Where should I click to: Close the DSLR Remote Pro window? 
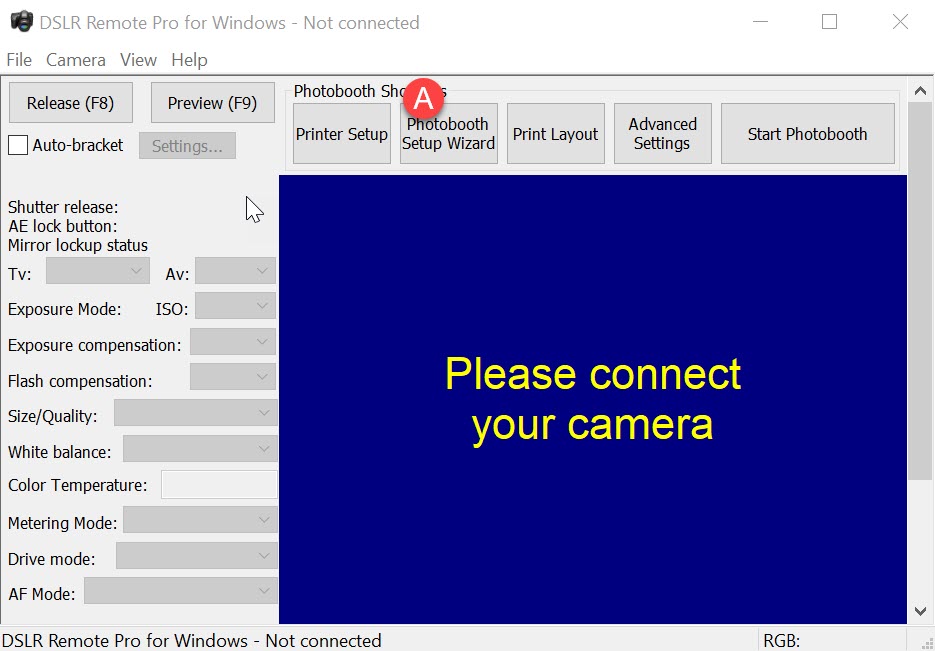[x=900, y=22]
